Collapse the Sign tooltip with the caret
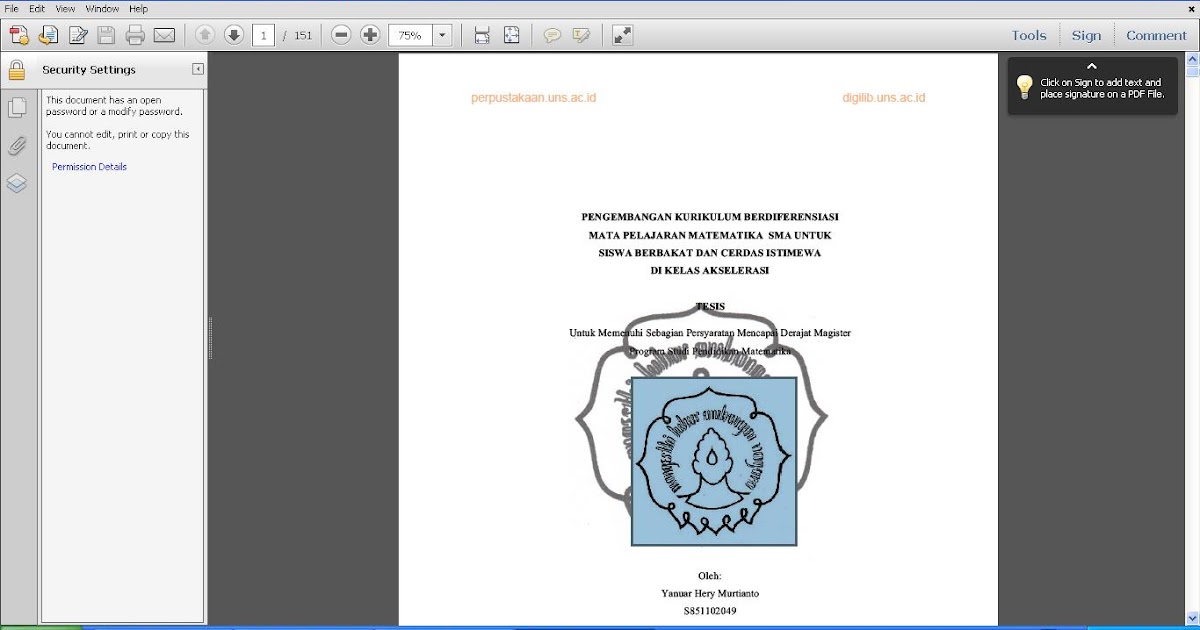The image size is (1200, 630). pos(1092,66)
